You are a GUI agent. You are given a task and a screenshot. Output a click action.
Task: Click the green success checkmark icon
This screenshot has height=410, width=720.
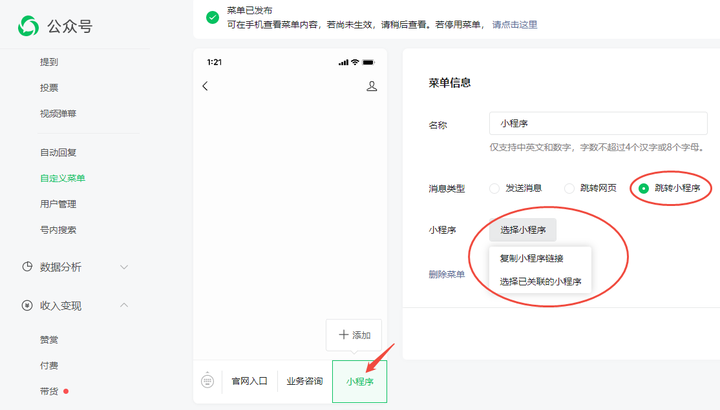[213, 17]
